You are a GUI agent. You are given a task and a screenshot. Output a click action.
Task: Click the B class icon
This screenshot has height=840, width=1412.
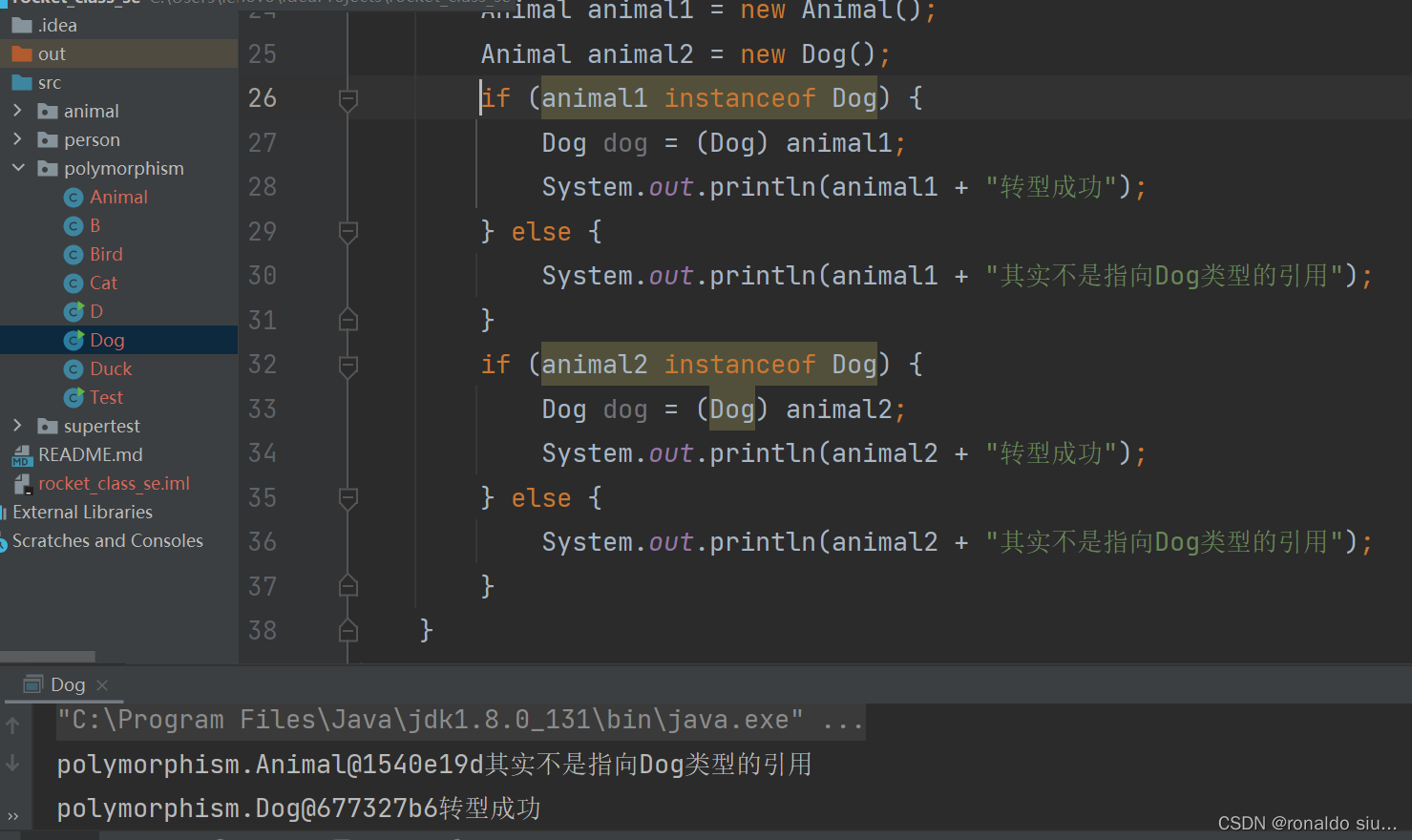point(74,226)
